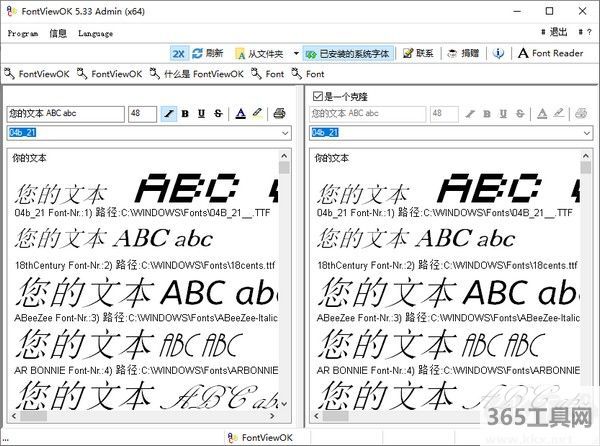
Task: Uncheck the 是一个克隆 checkbox
Action: pos(318,96)
